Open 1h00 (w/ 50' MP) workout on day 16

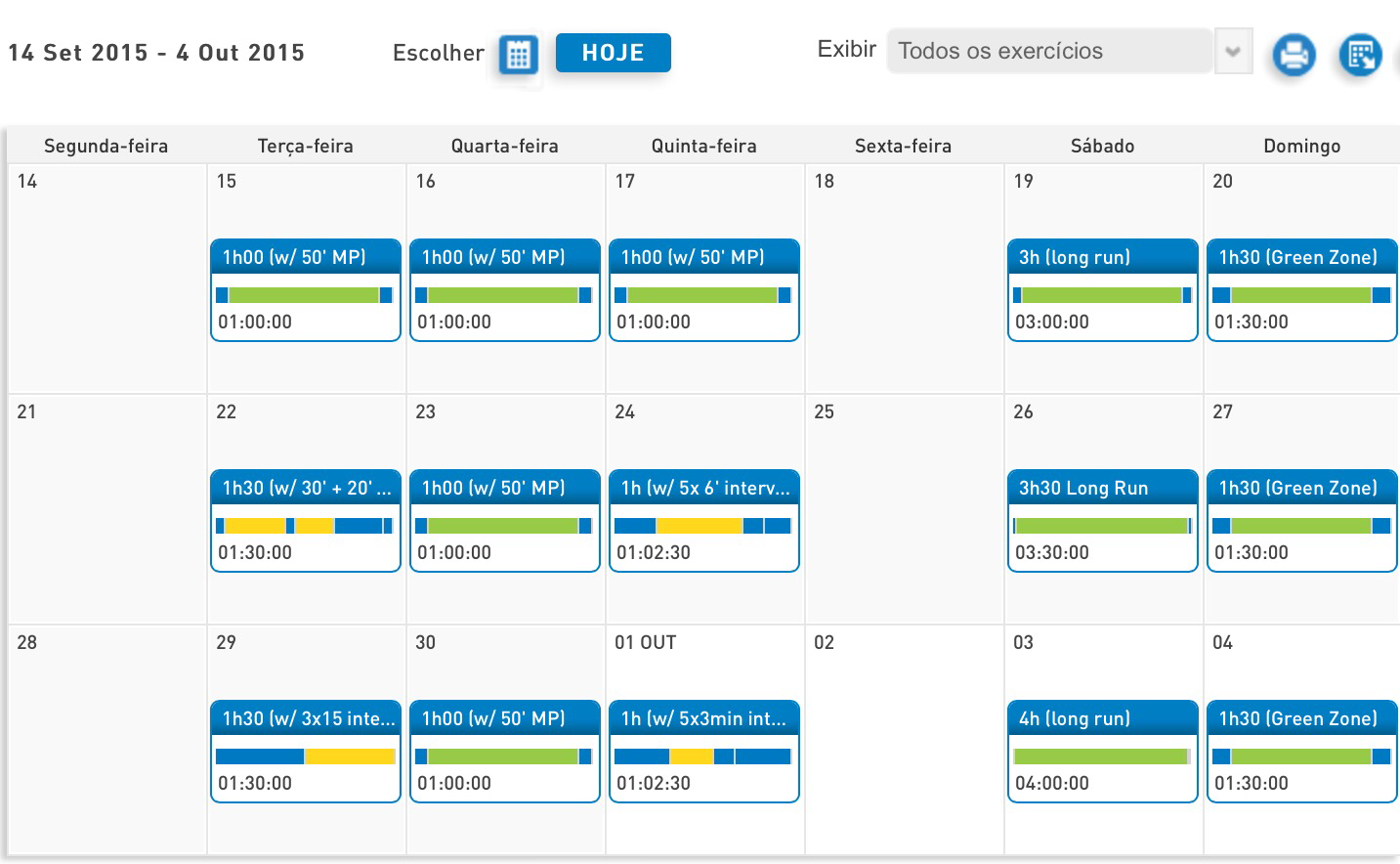[504, 258]
